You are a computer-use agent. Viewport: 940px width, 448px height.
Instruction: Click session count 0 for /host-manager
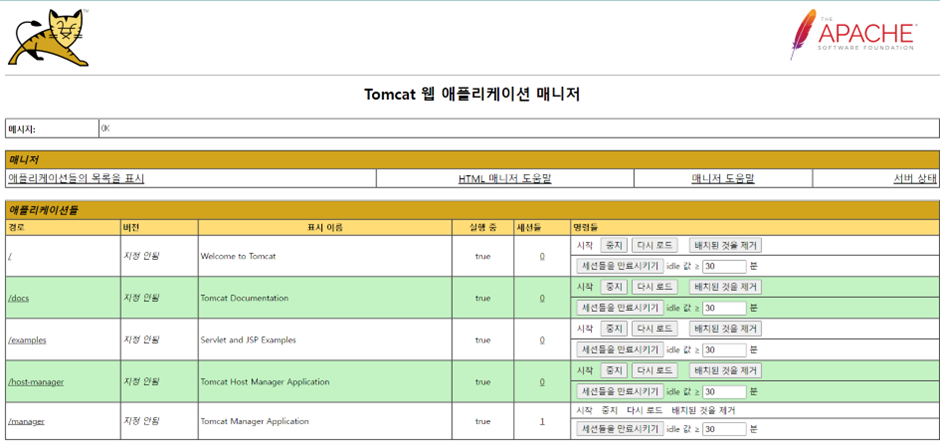pyautogui.click(x=542, y=382)
